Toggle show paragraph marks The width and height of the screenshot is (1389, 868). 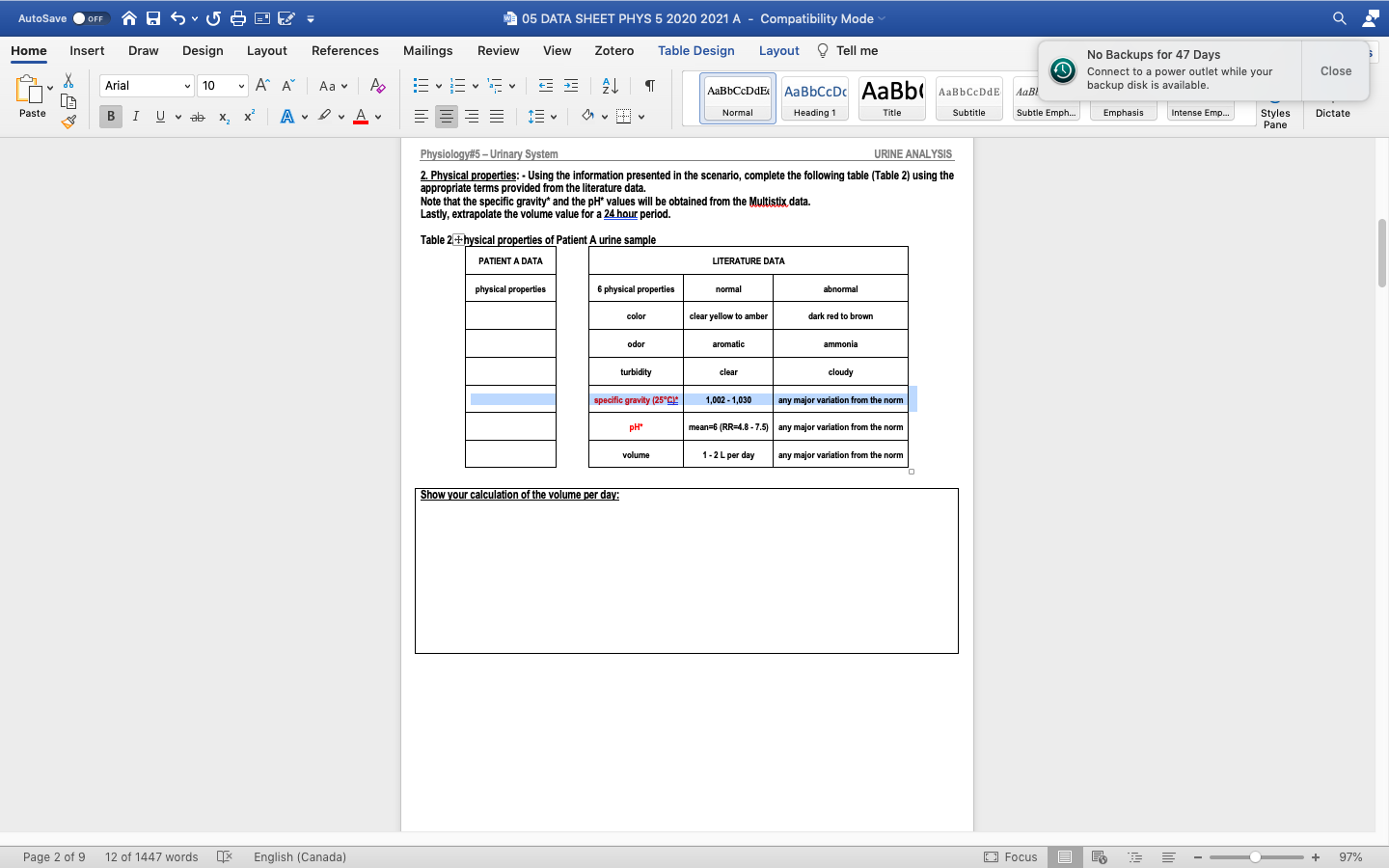(650, 86)
